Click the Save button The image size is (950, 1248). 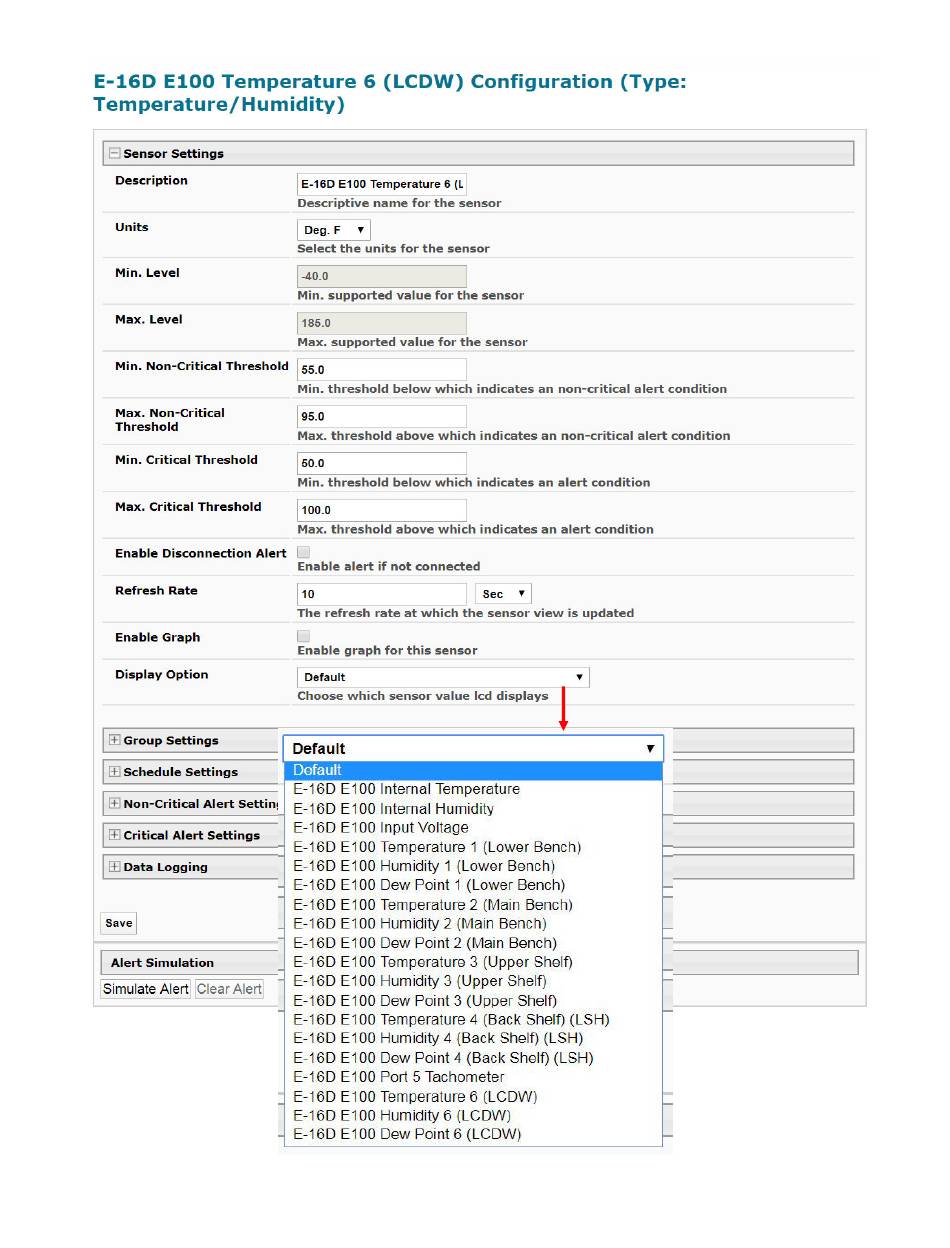(118, 923)
